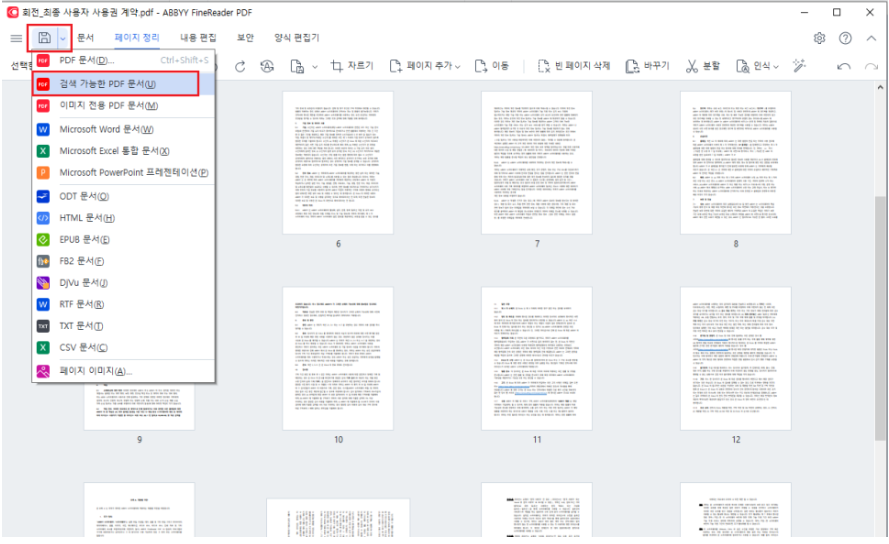889x544 pixels.
Task: Select page 6 thumbnail
Action: pos(338,163)
